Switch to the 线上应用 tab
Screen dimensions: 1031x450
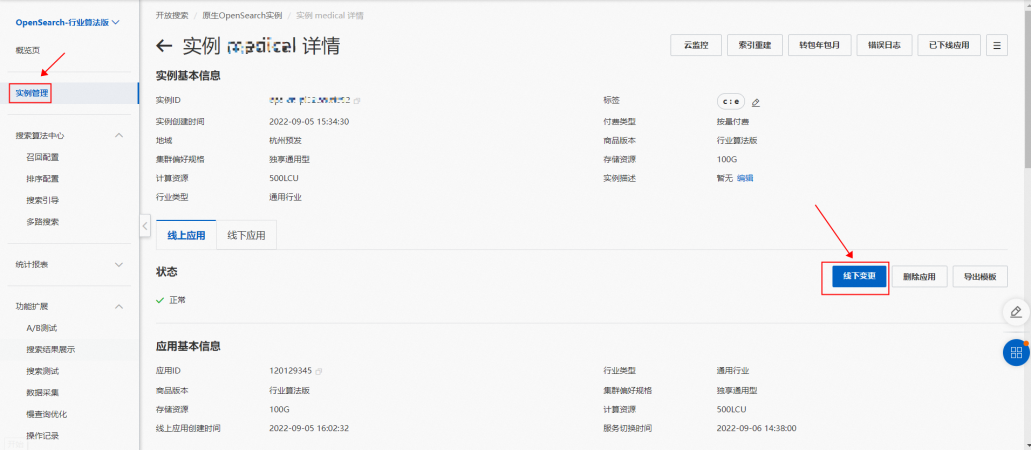186,236
